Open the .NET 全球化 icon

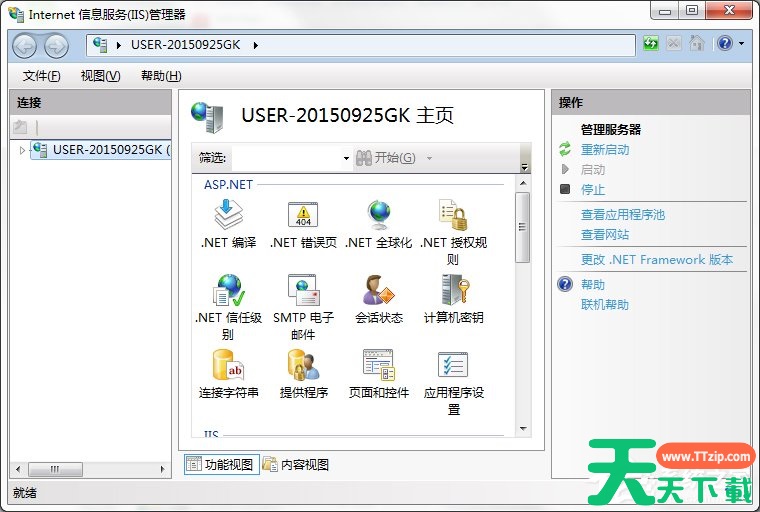(378, 215)
